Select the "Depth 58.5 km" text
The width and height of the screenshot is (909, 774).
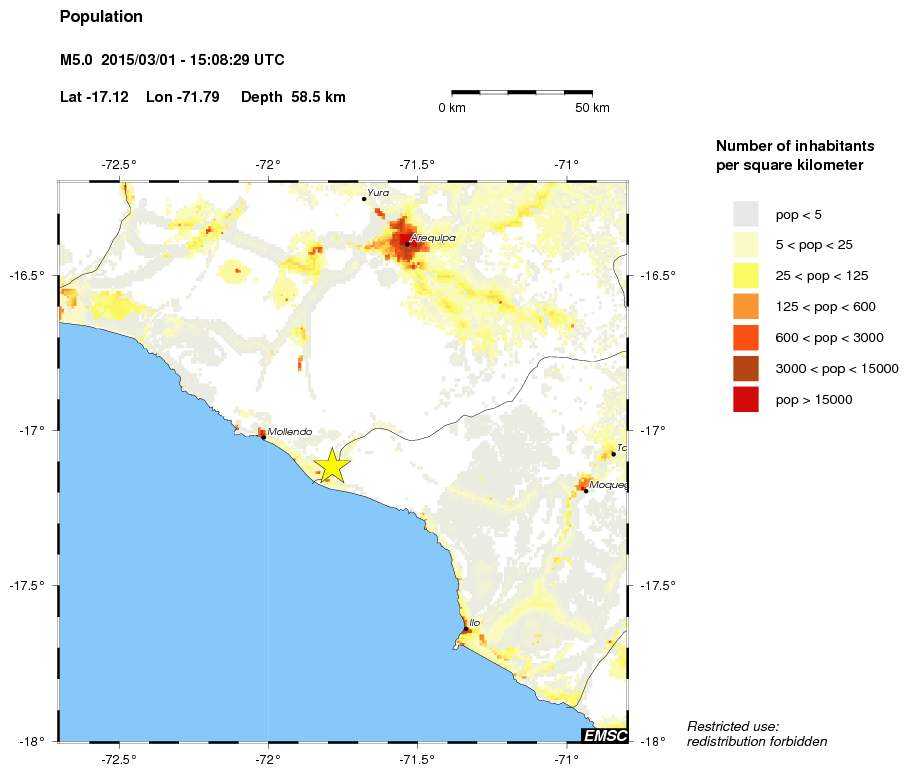(x=293, y=97)
